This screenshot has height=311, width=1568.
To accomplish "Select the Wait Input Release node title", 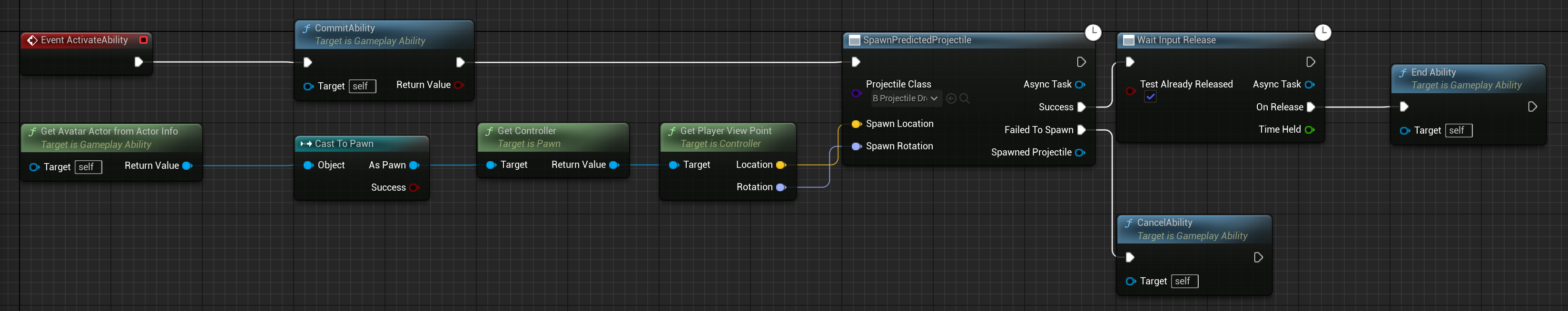I will coord(1176,40).
